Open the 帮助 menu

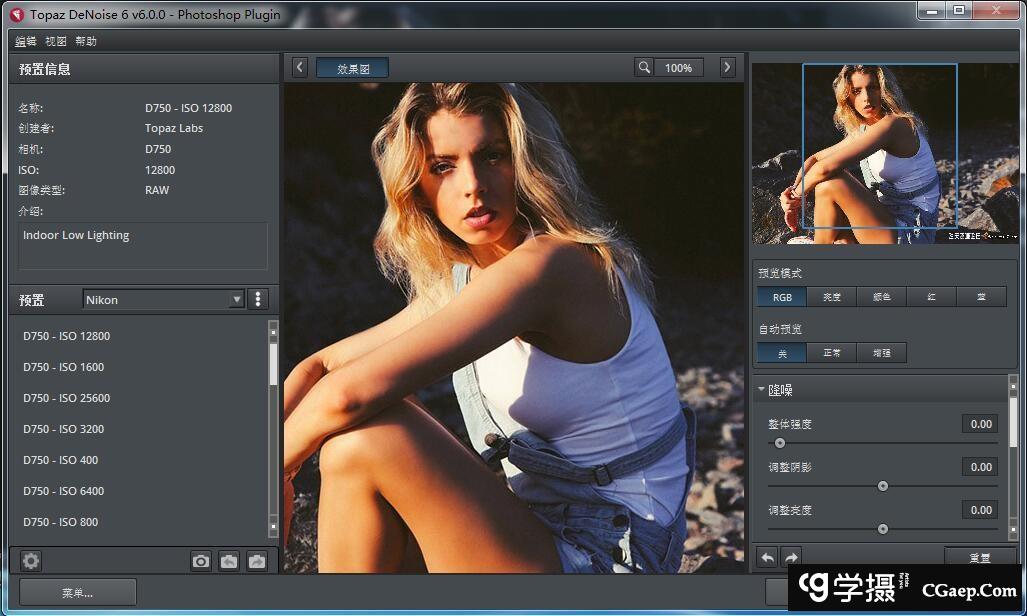(x=86, y=41)
